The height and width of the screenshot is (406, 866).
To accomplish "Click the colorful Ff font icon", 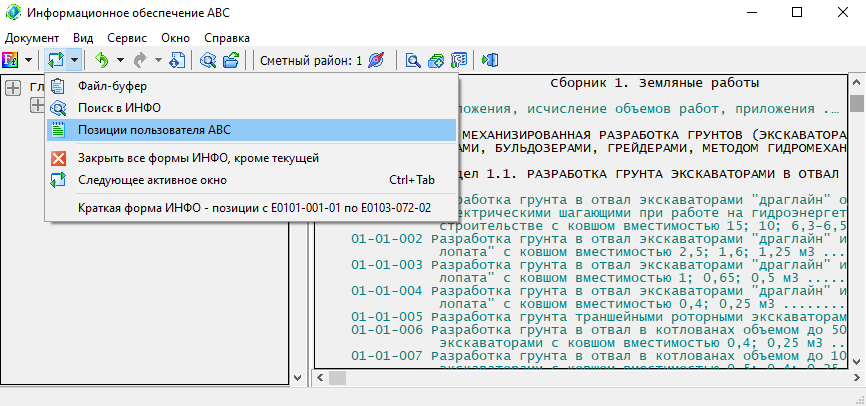I will click(x=10, y=60).
